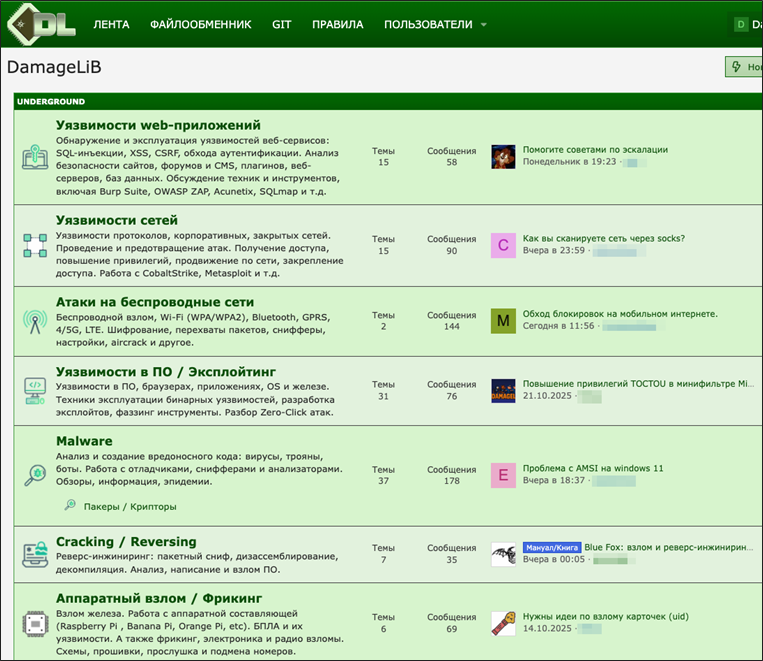Click the Cracking / Reversing category icon
The image size is (763, 661).
click(35, 554)
